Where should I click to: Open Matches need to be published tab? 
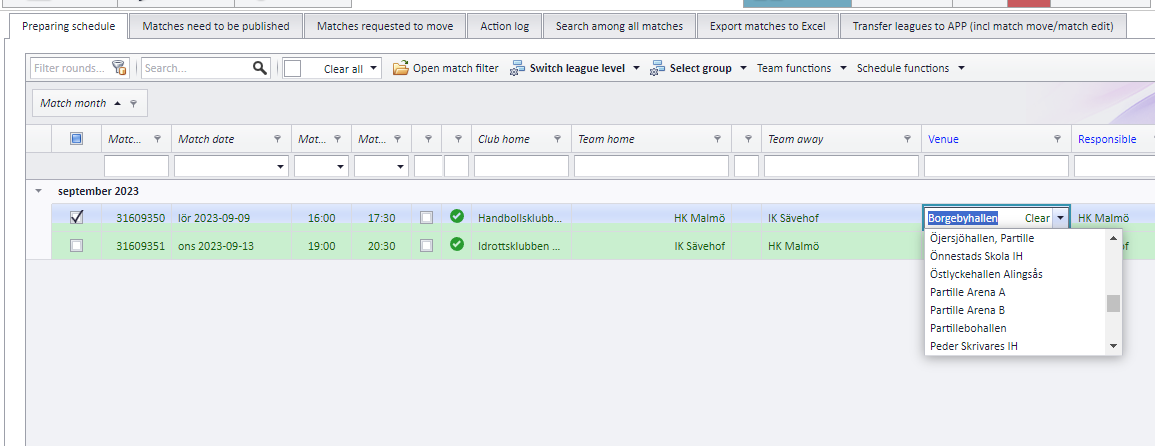216,27
